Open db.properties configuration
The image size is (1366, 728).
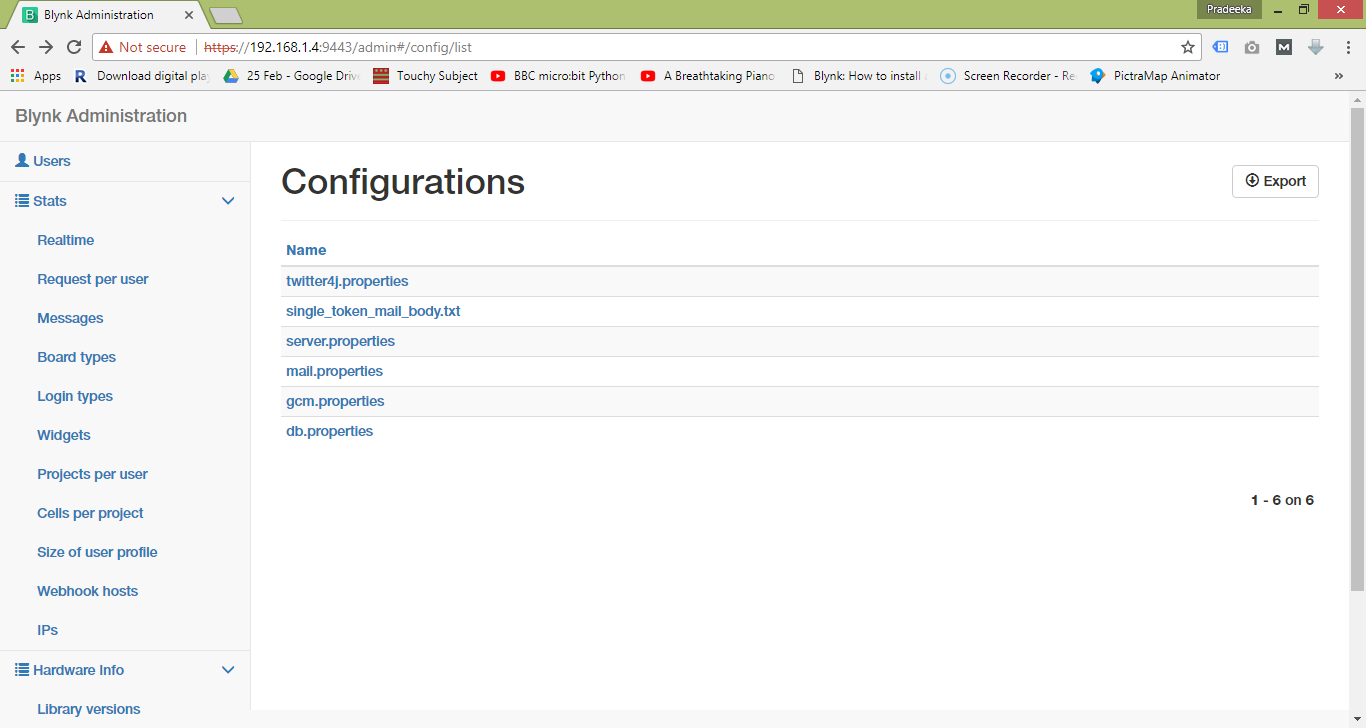pos(329,431)
